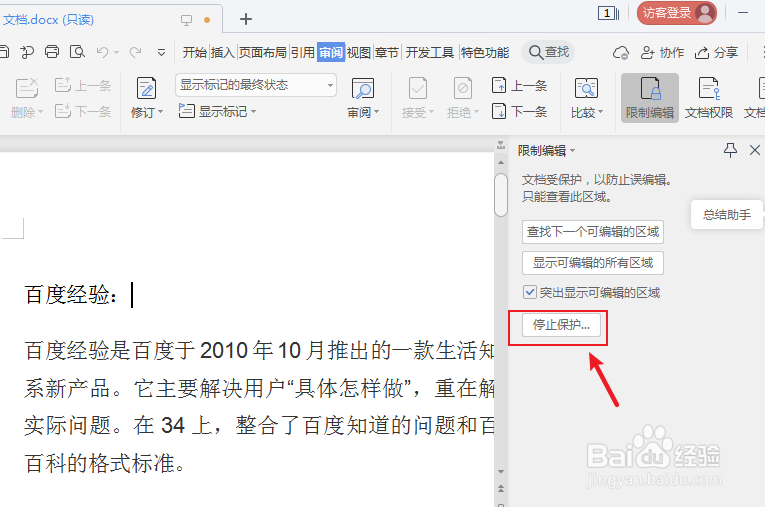Screen dimensions: 765x507
Task: Expand the 审阅 pane dropdown arrow
Action: click(376, 112)
